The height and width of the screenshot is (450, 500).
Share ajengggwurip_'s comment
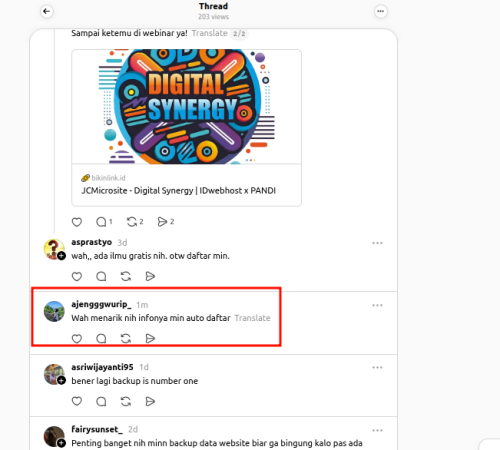point(150,339)
